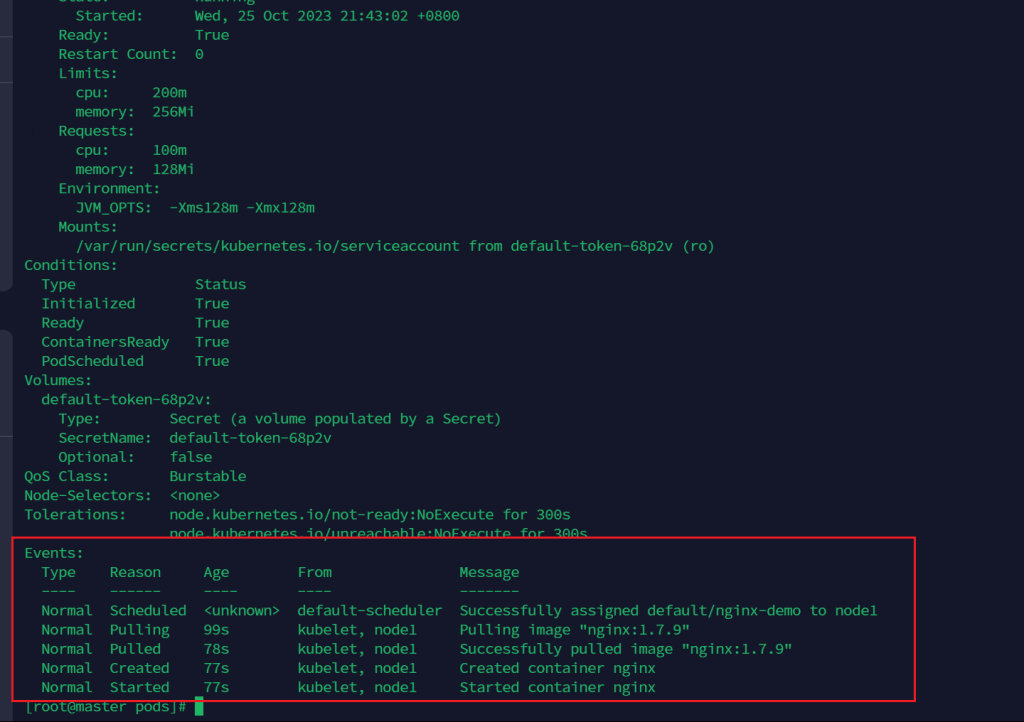Click the Events: section heading

click(54, 553)
